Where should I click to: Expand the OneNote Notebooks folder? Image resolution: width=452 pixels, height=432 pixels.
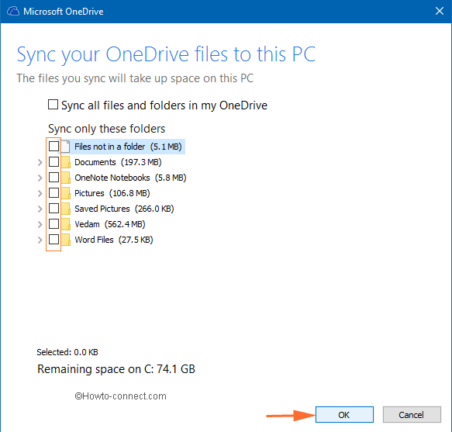pyautogui.click(x=40, y=178)
